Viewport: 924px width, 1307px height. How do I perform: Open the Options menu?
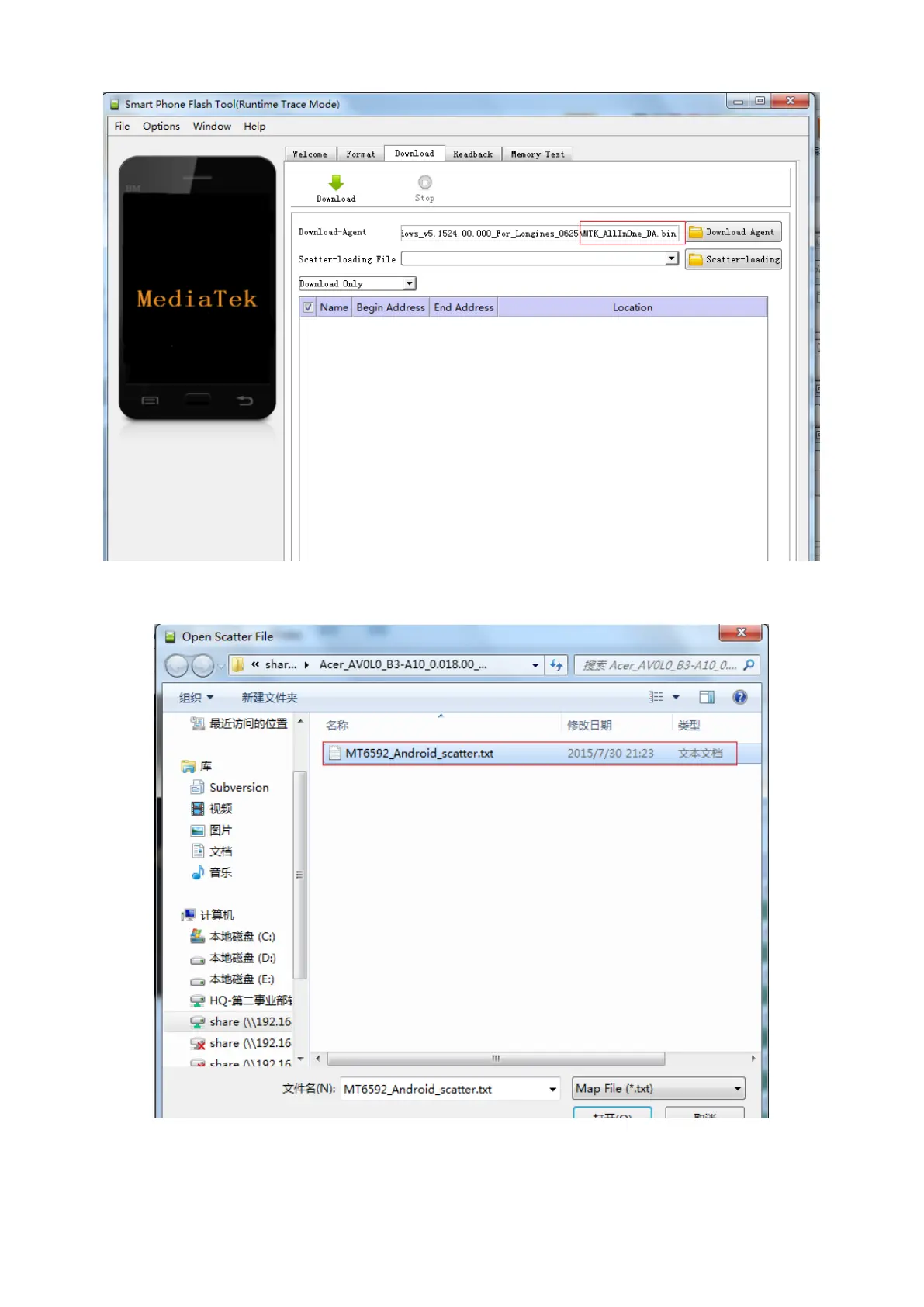click(161, 126)
